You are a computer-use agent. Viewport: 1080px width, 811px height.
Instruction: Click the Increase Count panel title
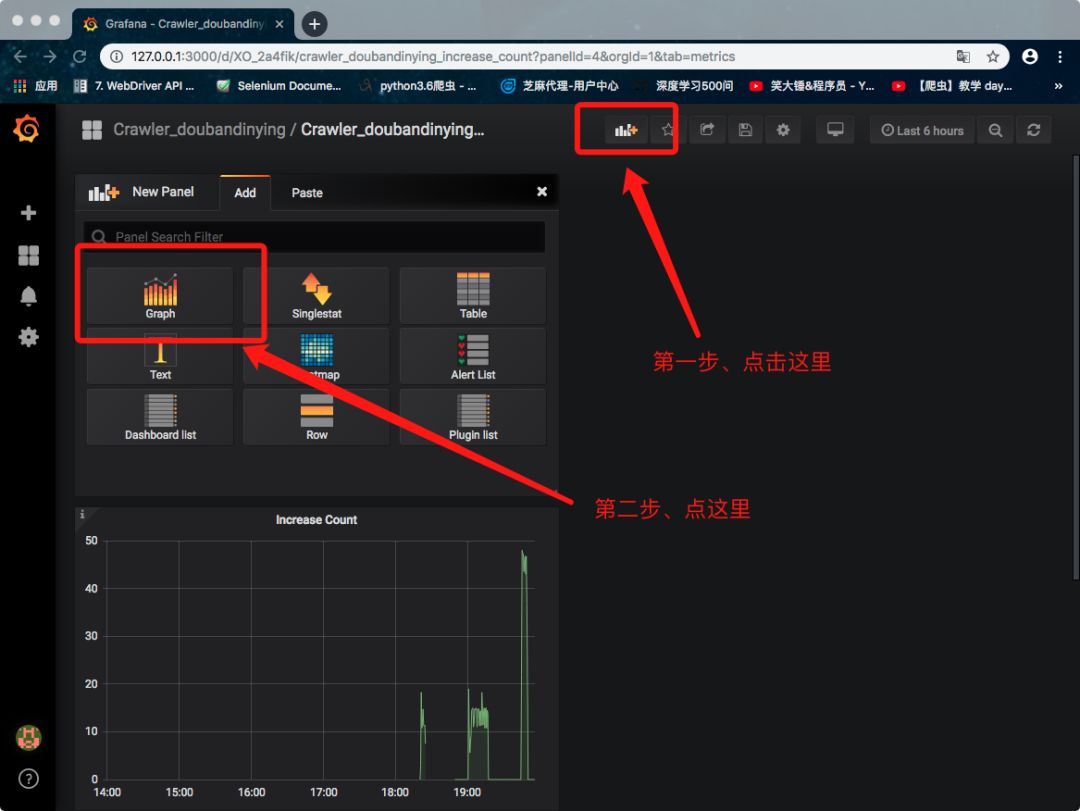point(316,520)
